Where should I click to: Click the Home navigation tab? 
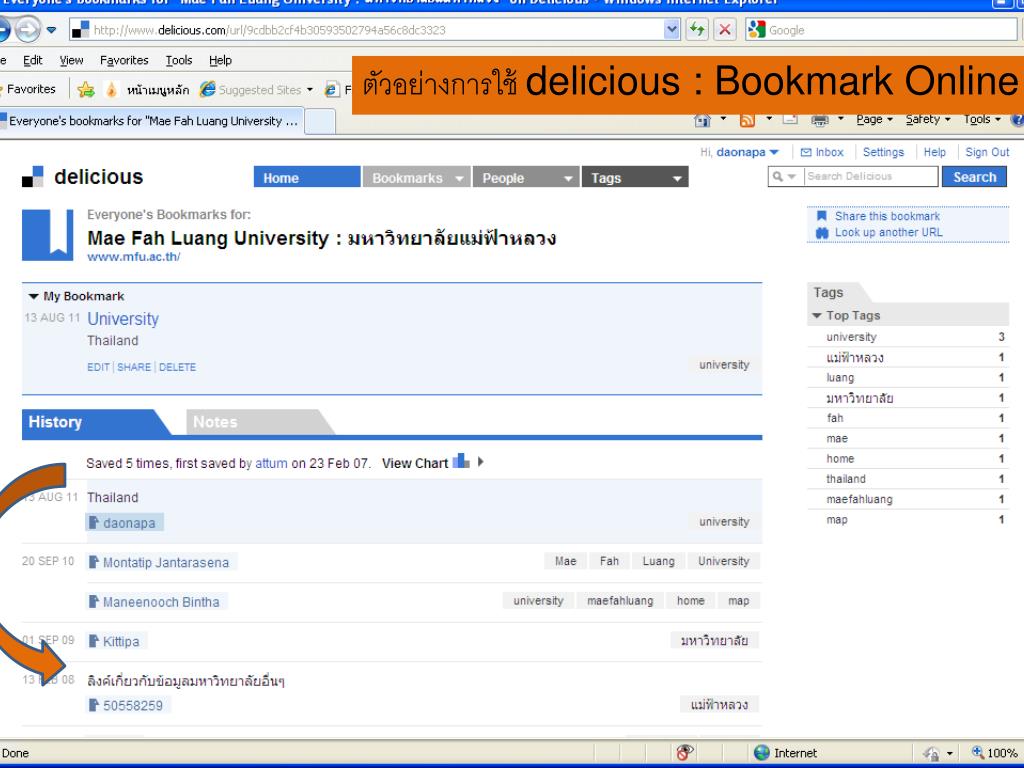tap(307, 178)
